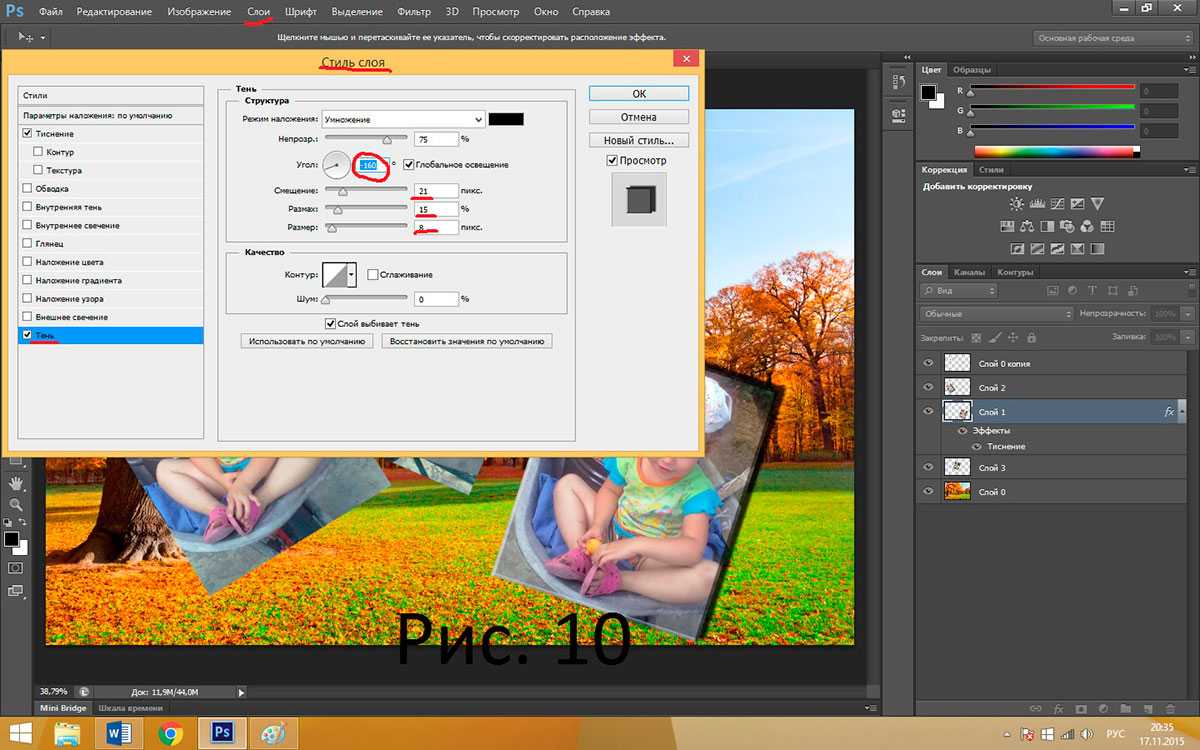Open Chrome from the taskbar
Viewport: 1200px width, 750px height.
coord(170,733)
